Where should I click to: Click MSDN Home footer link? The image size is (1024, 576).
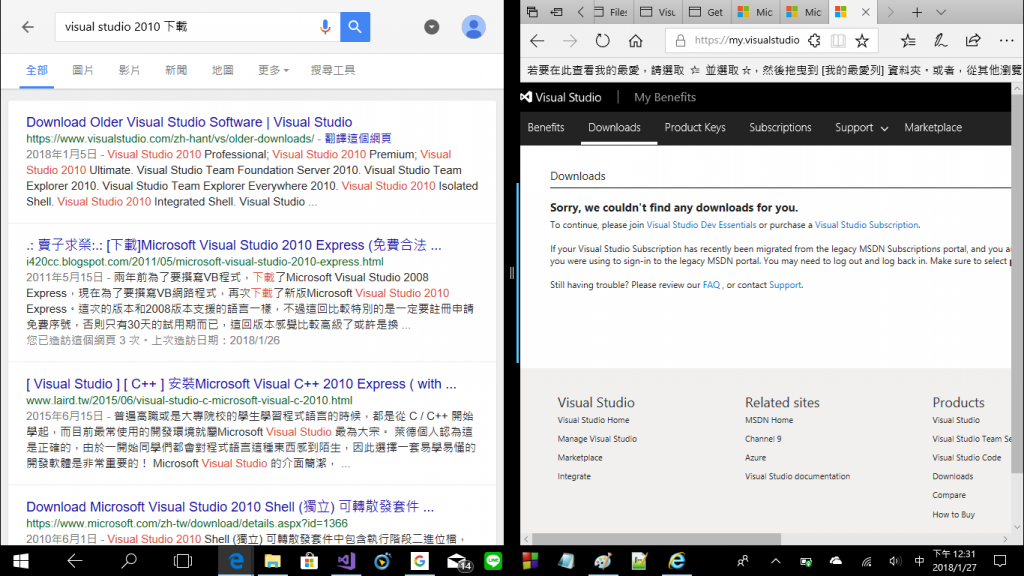[x=769, y=420]
